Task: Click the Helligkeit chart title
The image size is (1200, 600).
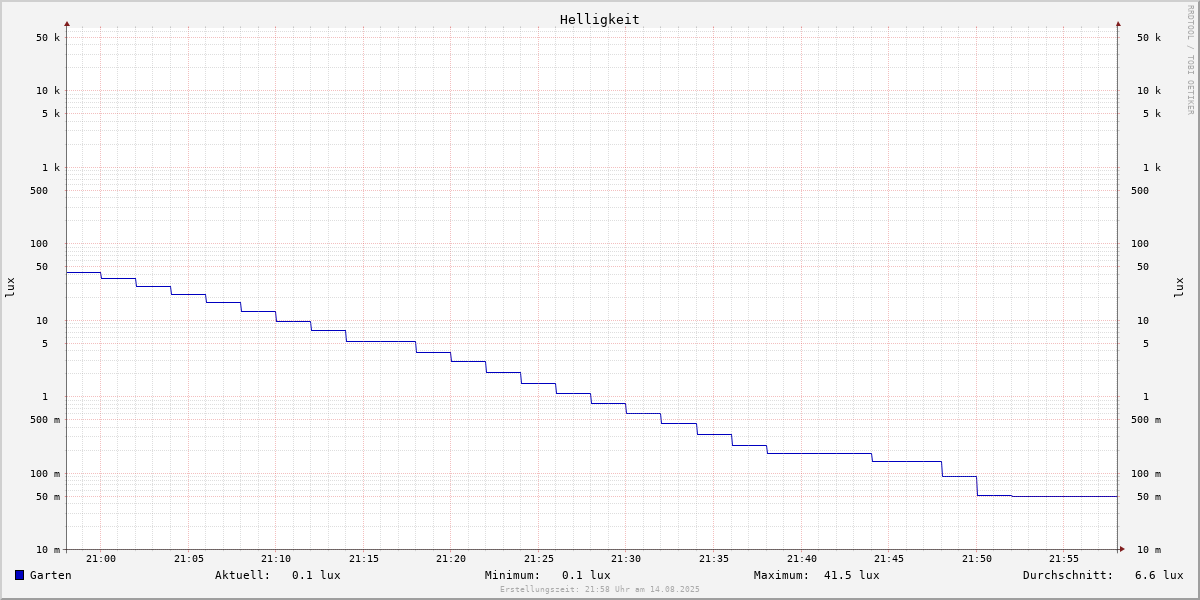Action: (x=600, y=19)
